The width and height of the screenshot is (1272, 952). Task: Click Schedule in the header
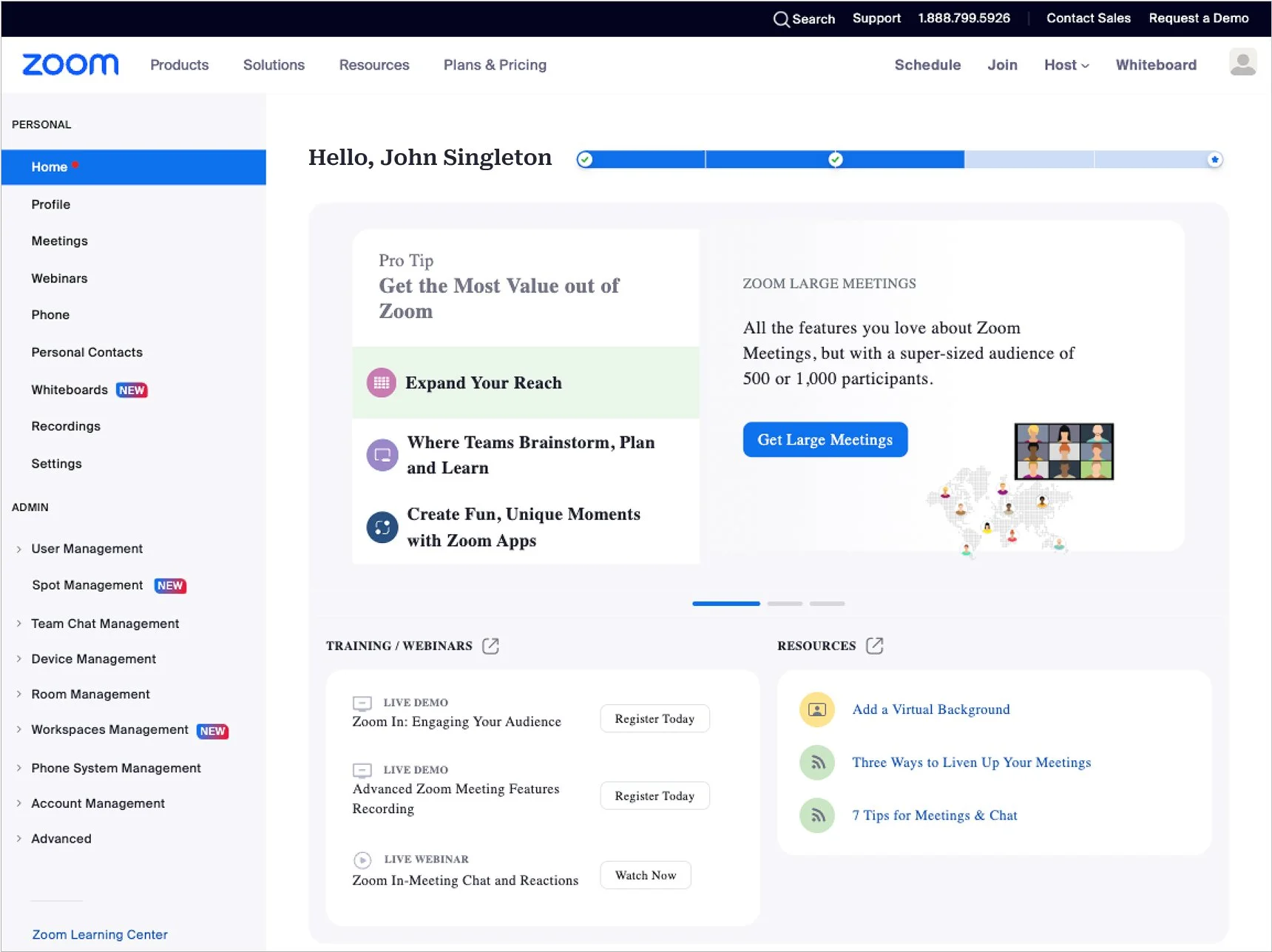pyautogui.click(x=927, y=65)
